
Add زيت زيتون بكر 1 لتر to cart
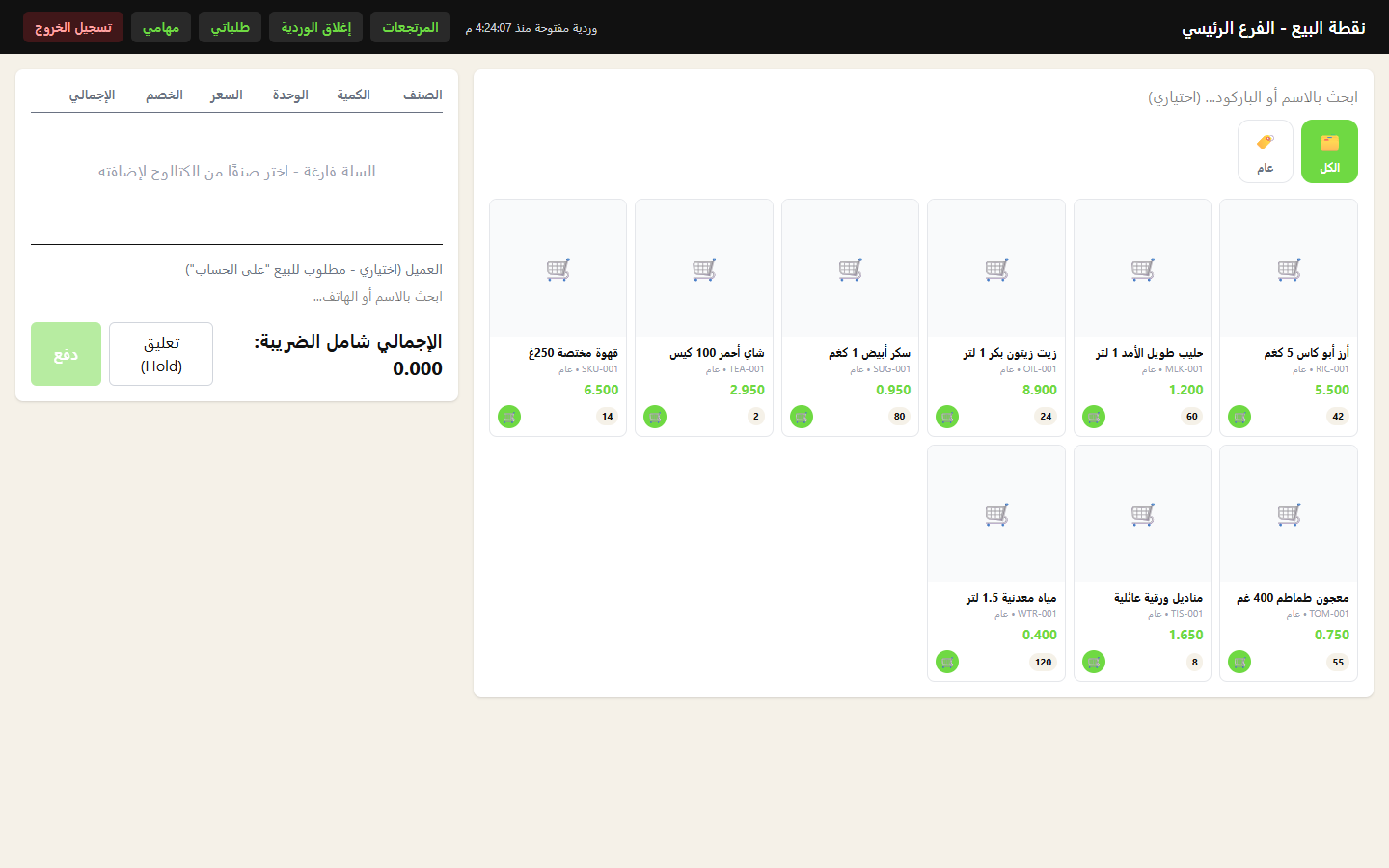pos(947,417)
